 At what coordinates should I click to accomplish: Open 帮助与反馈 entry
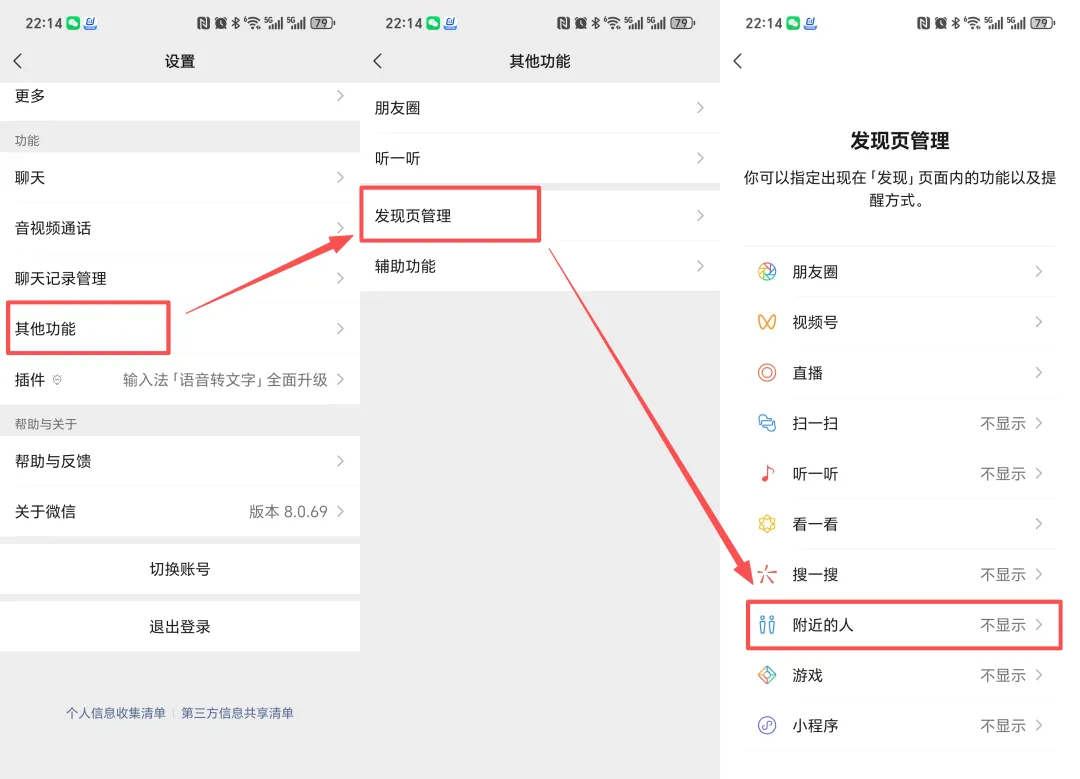pyautogui.click(x=180, y=461)
